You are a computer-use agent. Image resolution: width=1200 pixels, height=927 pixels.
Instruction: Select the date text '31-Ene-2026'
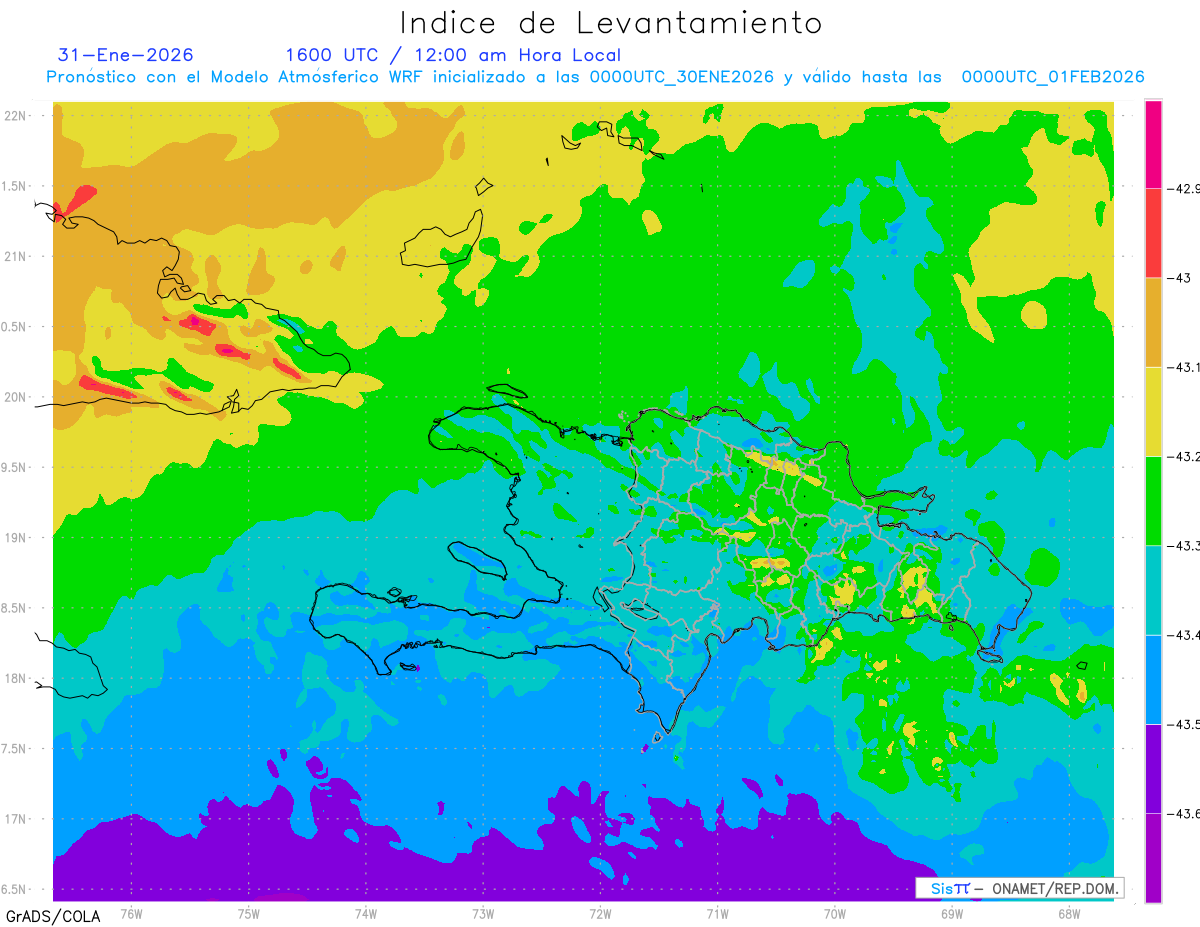point(126,55)
